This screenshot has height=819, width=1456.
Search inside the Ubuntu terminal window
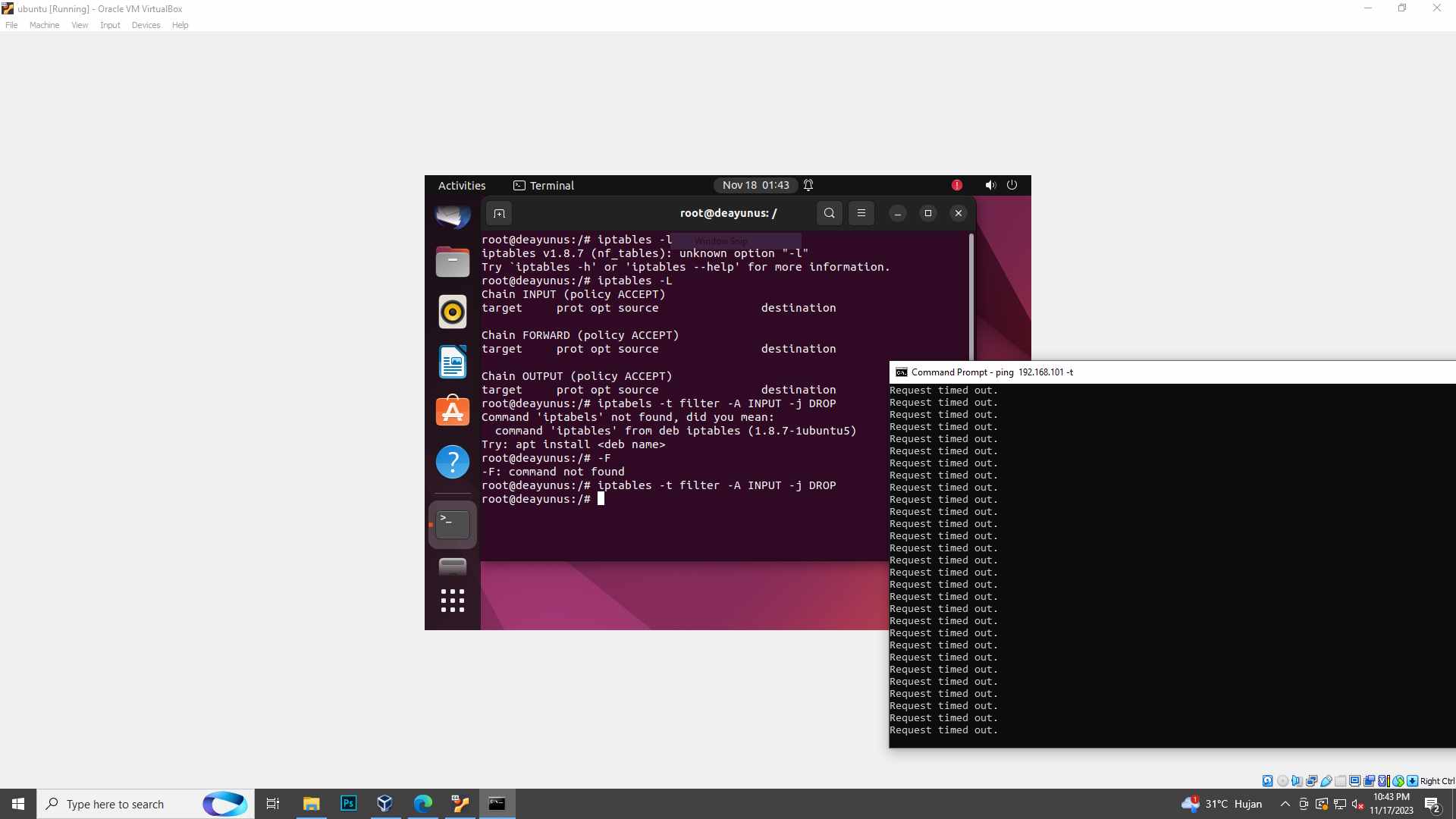point(830,213)
